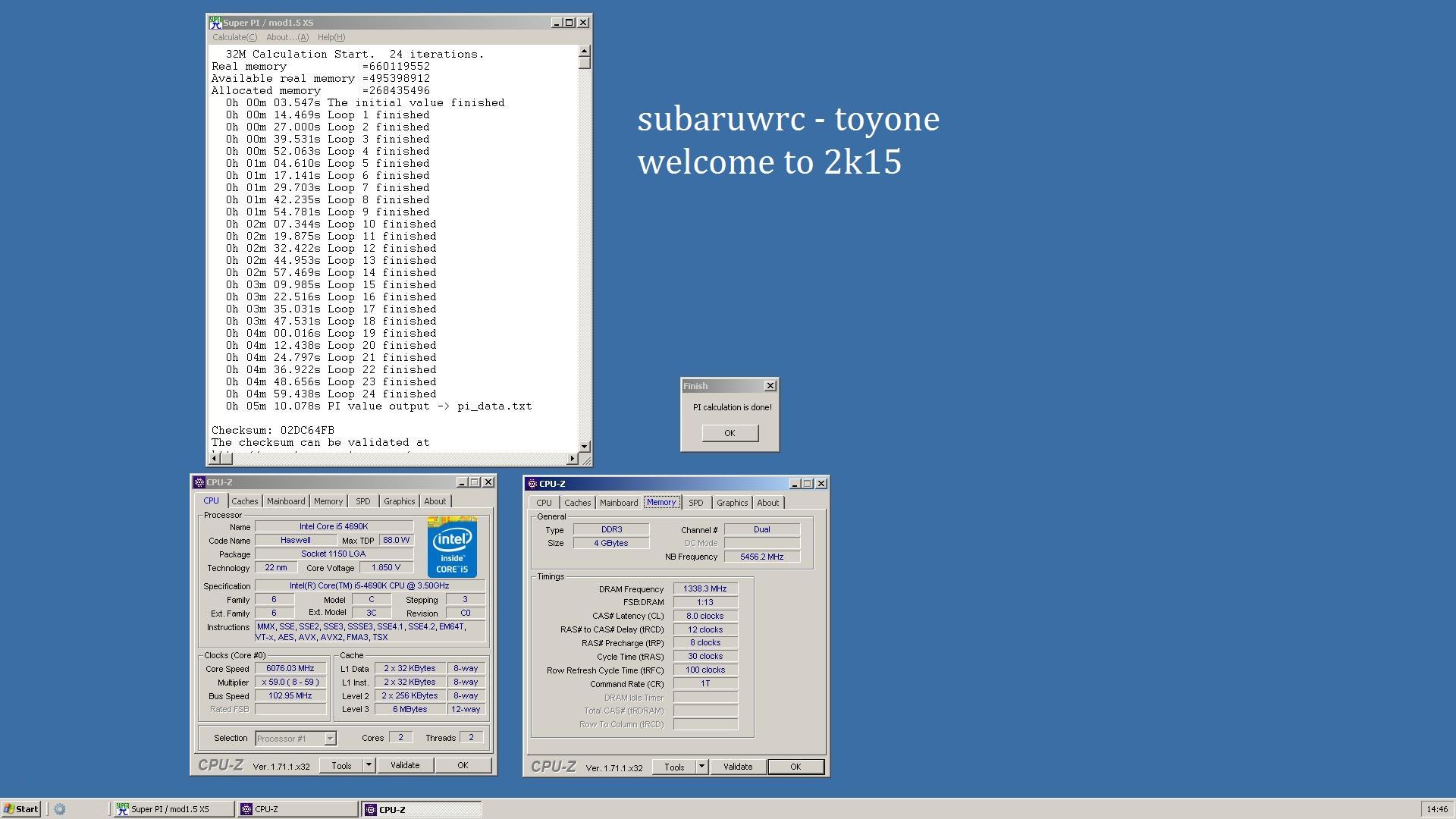Click OK in right CPU-Z window
Screen dimensions: 1456x819
click(x=795, y=767)
